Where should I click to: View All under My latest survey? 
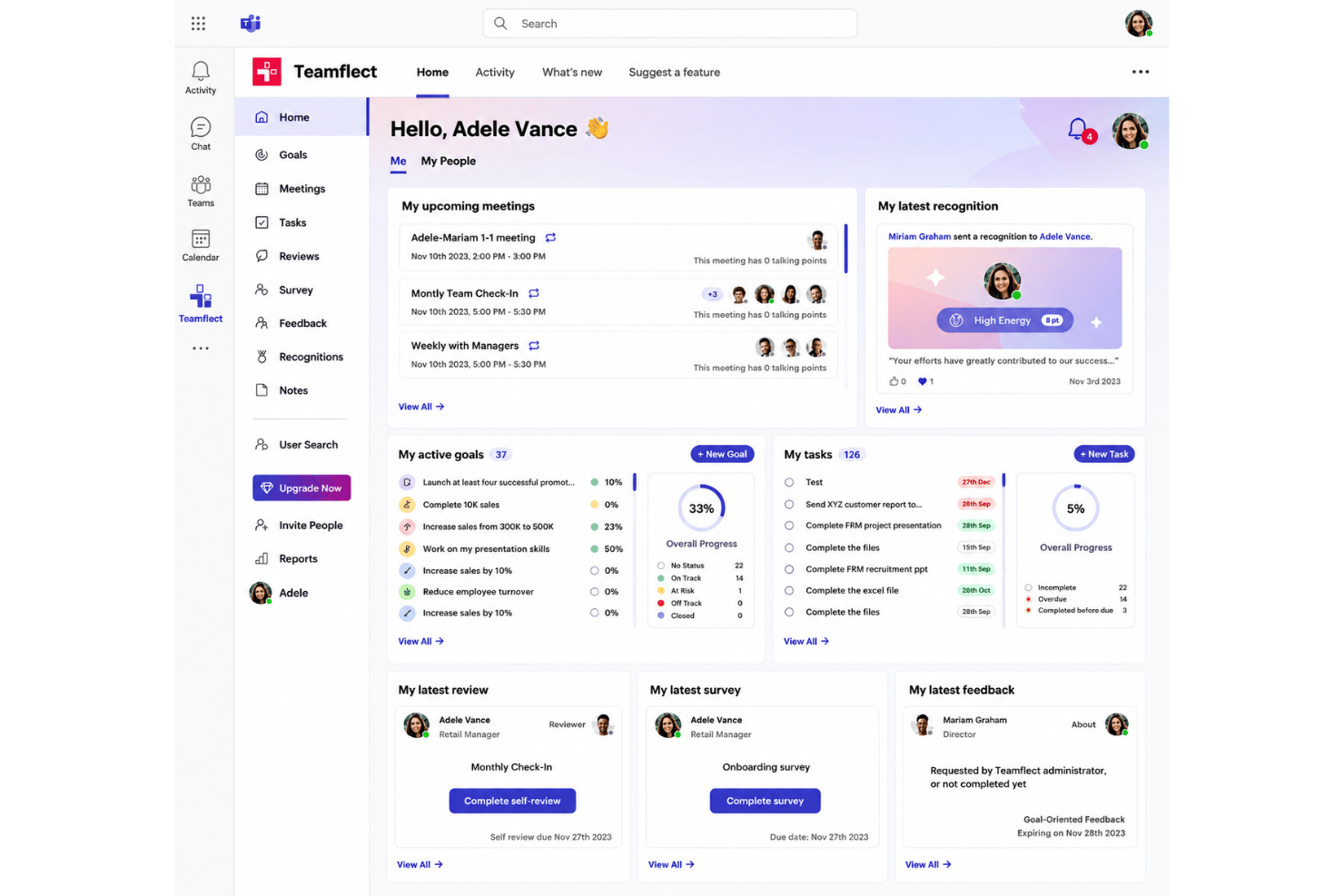pos(671,864)
